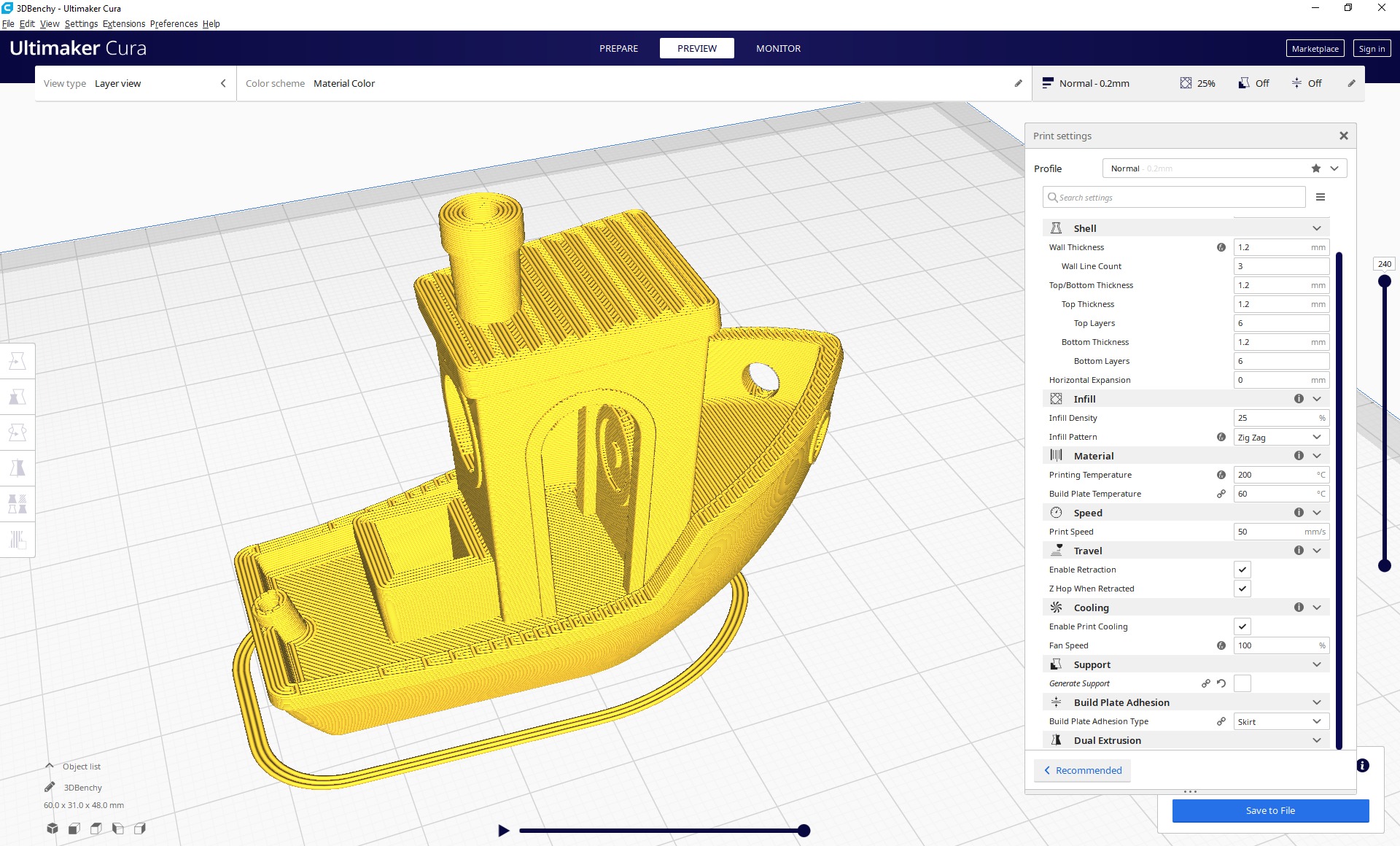1400x846 pixels.
Task: Click revert arrow next to Generate Support
Action: [x=1221, y=683]
